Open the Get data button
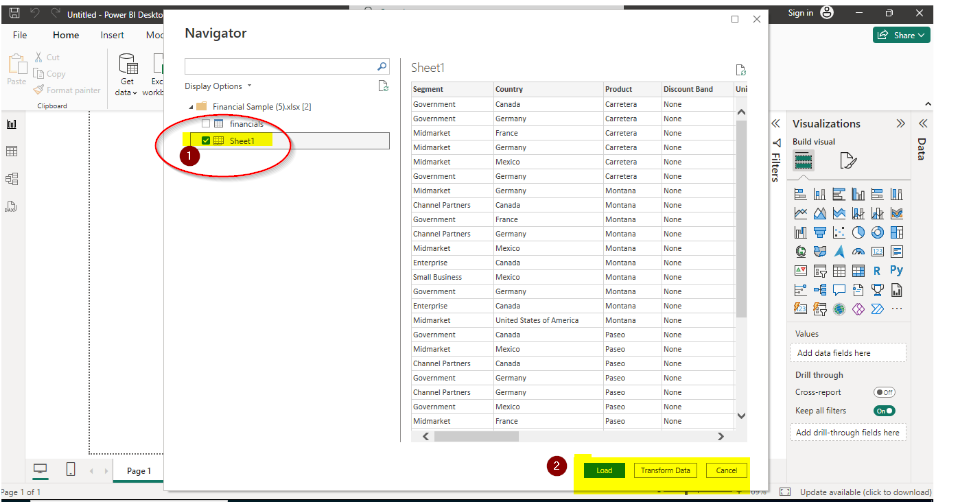This screenshot has height=502, width=958. pos(127,74)
